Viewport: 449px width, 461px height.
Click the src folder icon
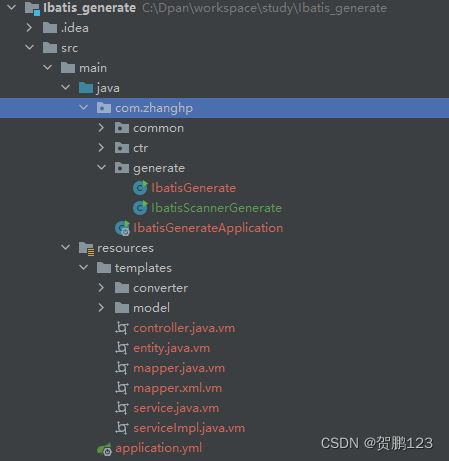[50, 48]
